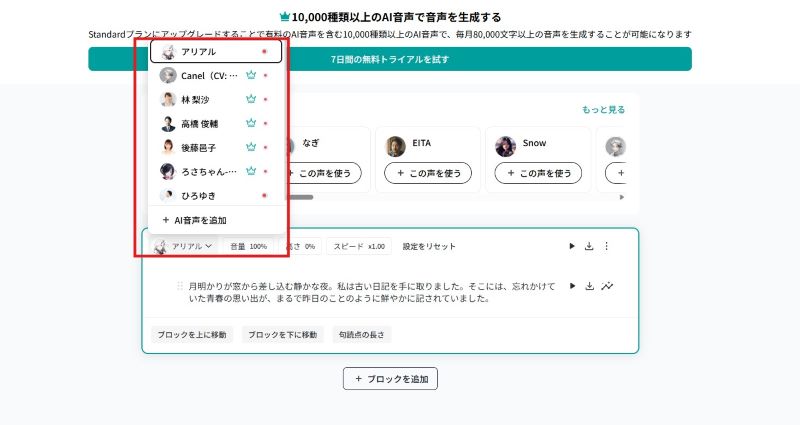Click ブロックを上に移動 button
800x425 pixels.
192,335
